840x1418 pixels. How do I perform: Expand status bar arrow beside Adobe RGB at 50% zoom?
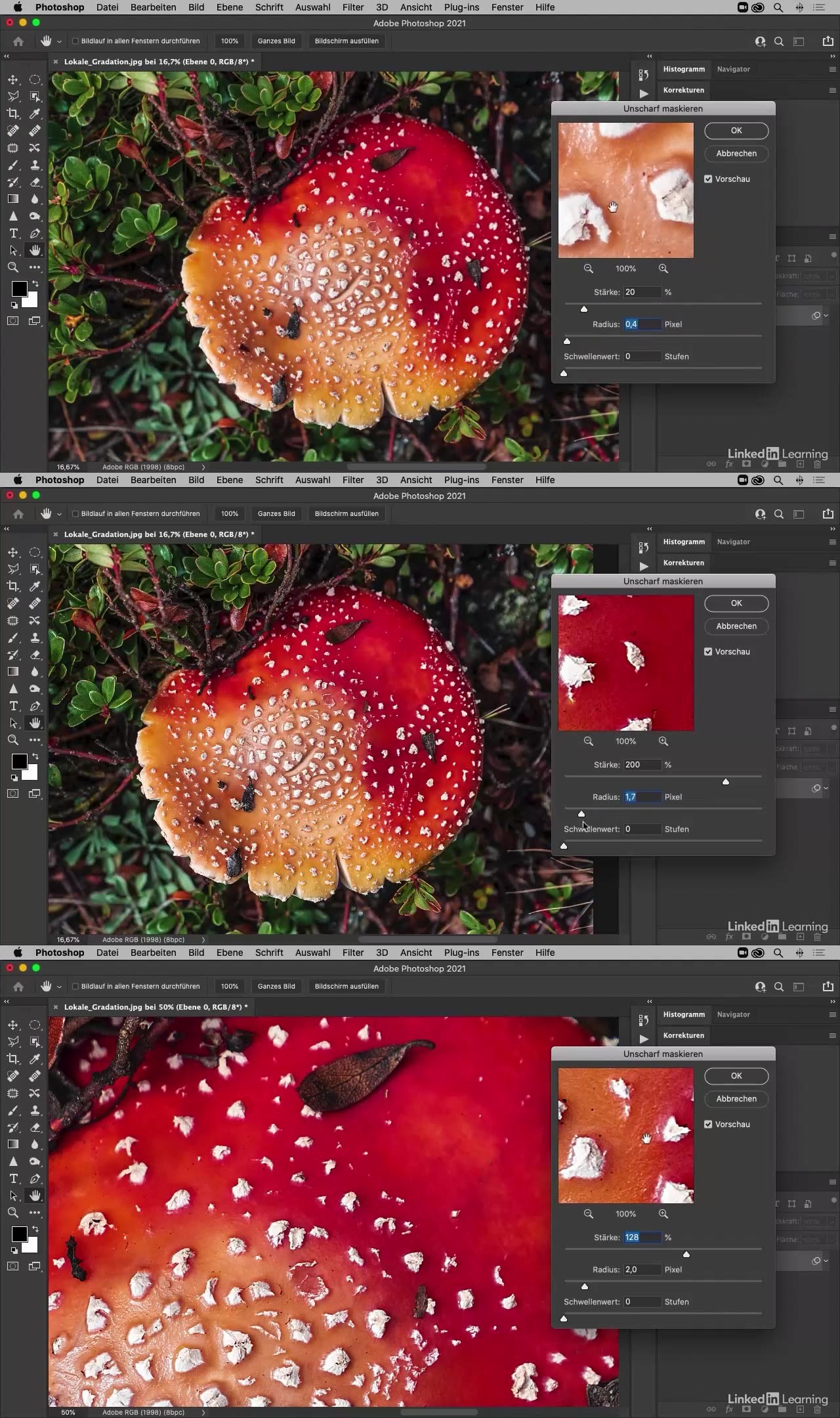[203, 1412]
